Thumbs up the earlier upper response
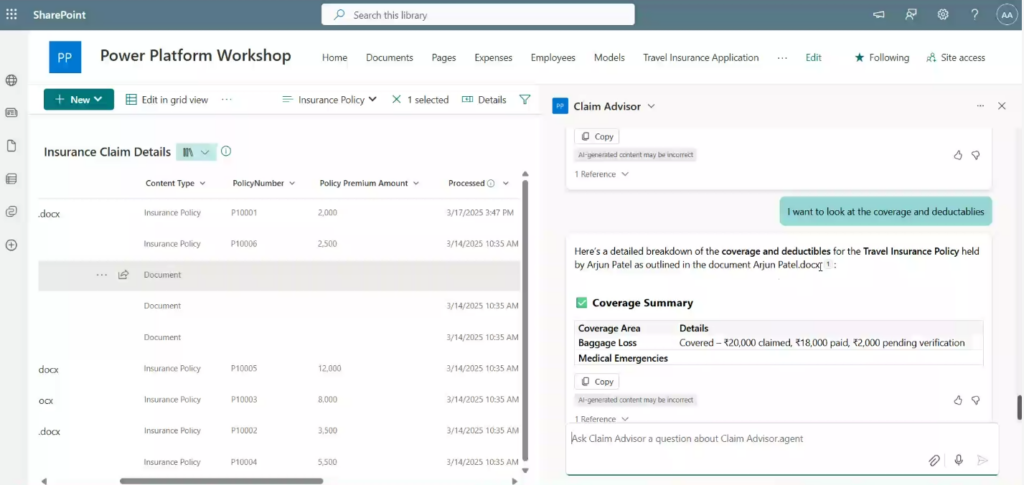 [958, 155]
